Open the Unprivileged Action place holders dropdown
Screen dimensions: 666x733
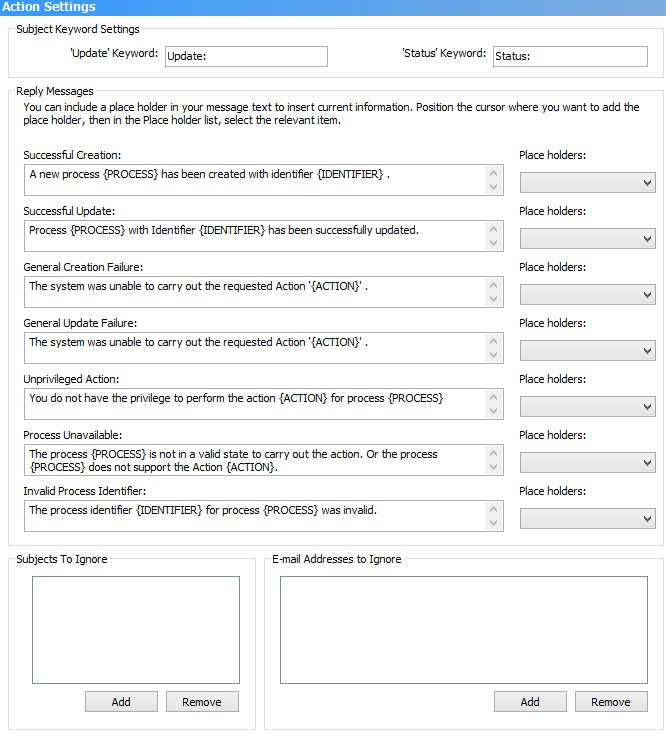(587, 407)
